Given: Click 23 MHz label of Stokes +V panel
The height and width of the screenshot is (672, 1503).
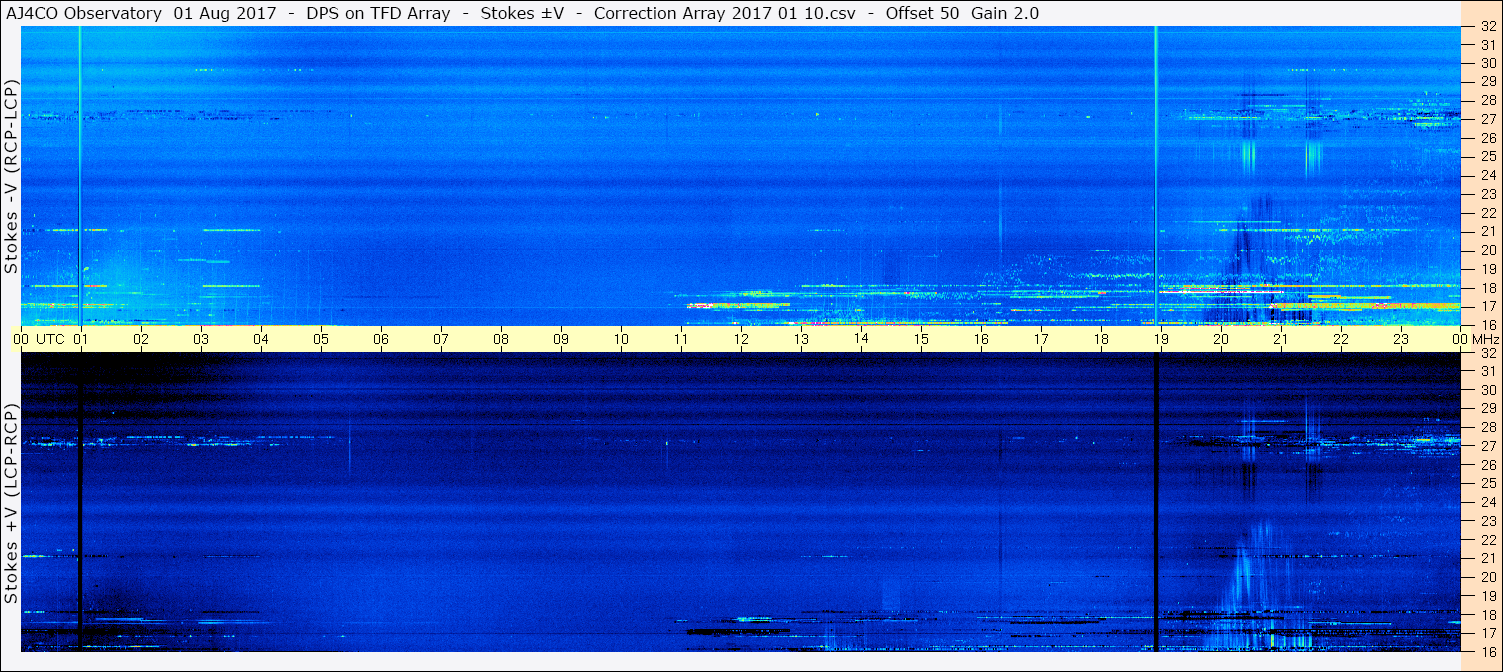Looking at the screenshot, I should click(x=1487, y=520).
